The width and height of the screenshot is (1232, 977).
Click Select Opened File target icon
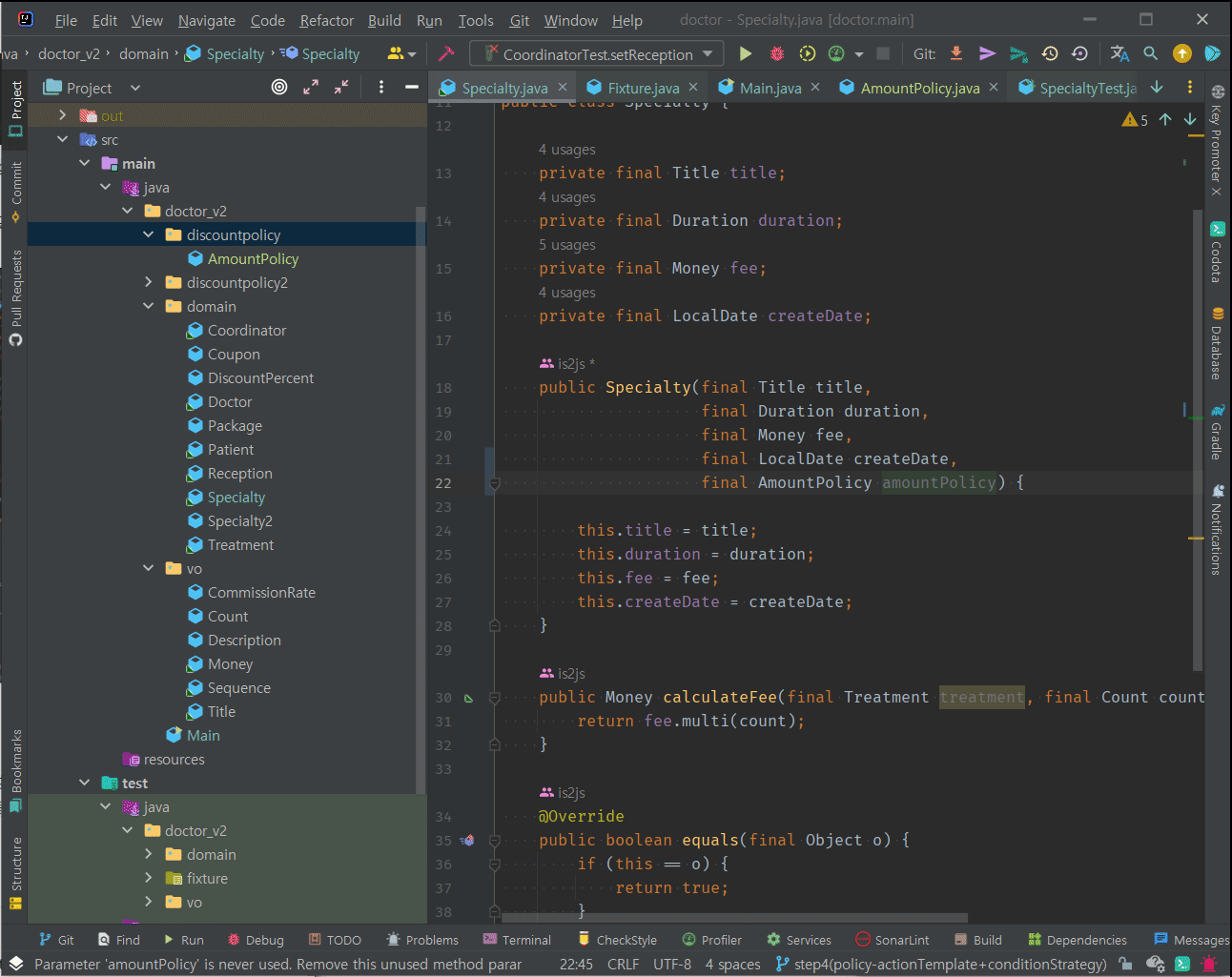279,88
